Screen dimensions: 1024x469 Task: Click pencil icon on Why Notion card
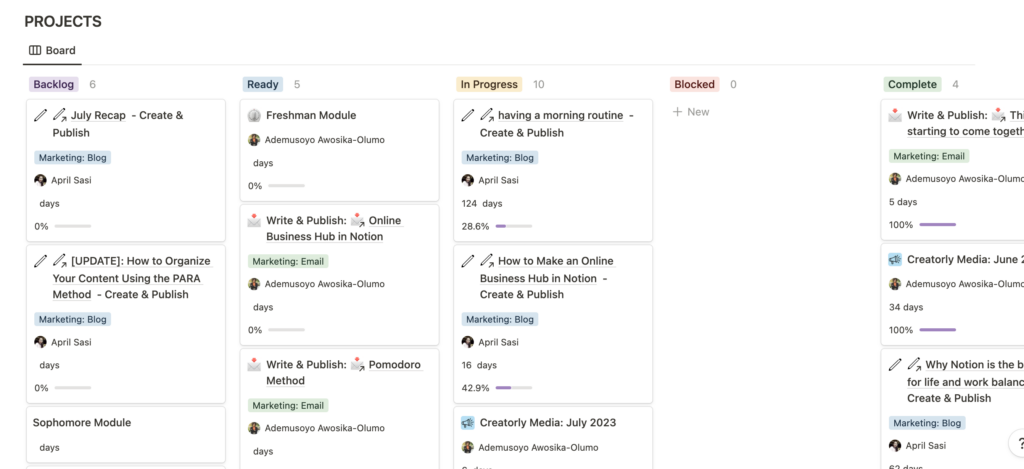tap(895, 364)
